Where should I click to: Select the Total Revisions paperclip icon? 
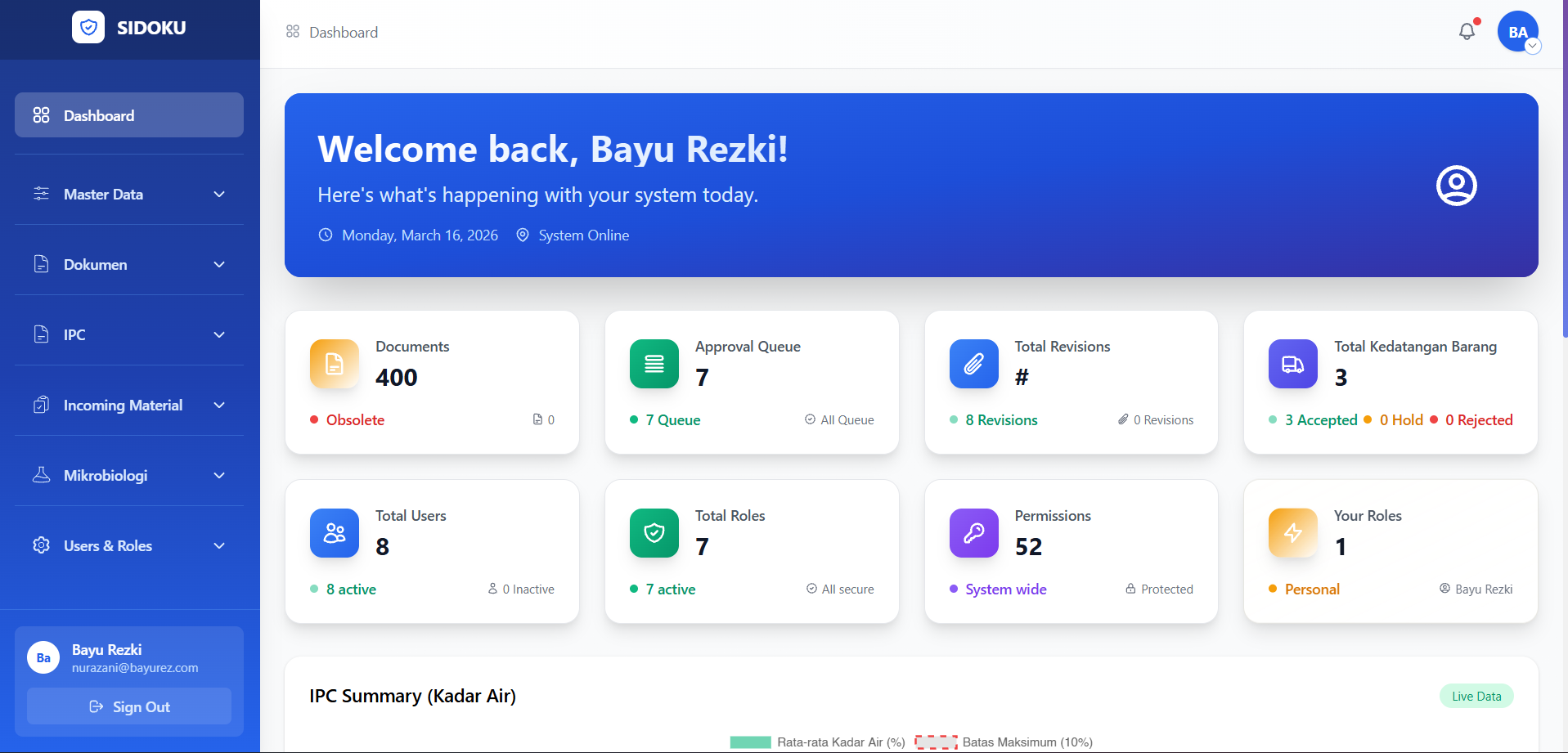tap(973, 364)
